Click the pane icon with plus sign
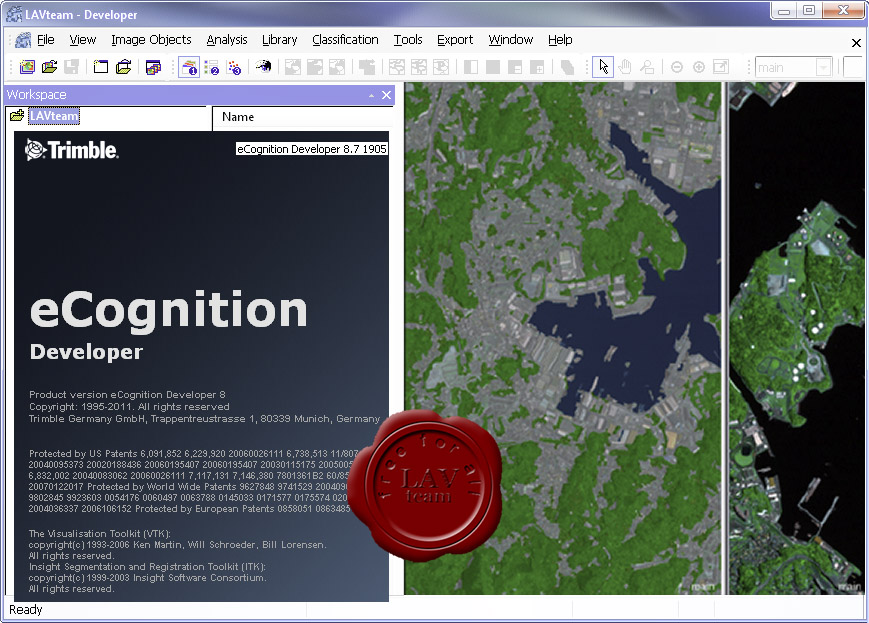The image size is (869, 623). tap(537, 68)
